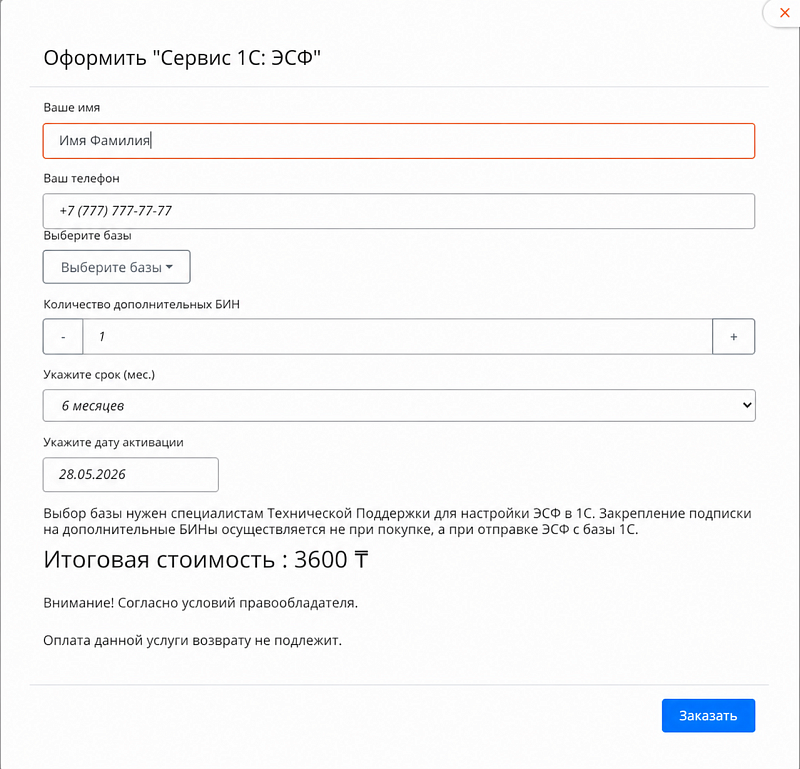800x769 pixels.
Task: Click the paragraph about Технической Поддержки
Action: pos(397,522)
